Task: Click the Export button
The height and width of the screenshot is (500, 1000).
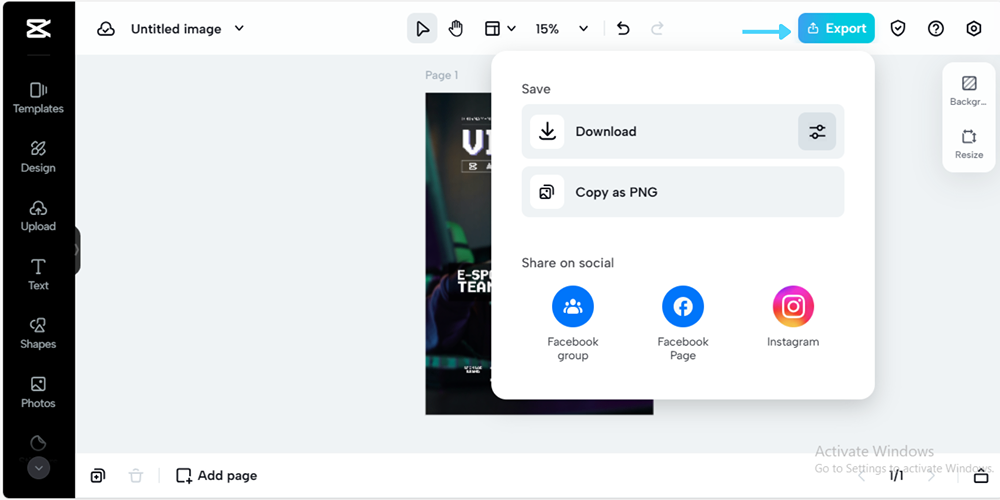Action: coord(836,28)
